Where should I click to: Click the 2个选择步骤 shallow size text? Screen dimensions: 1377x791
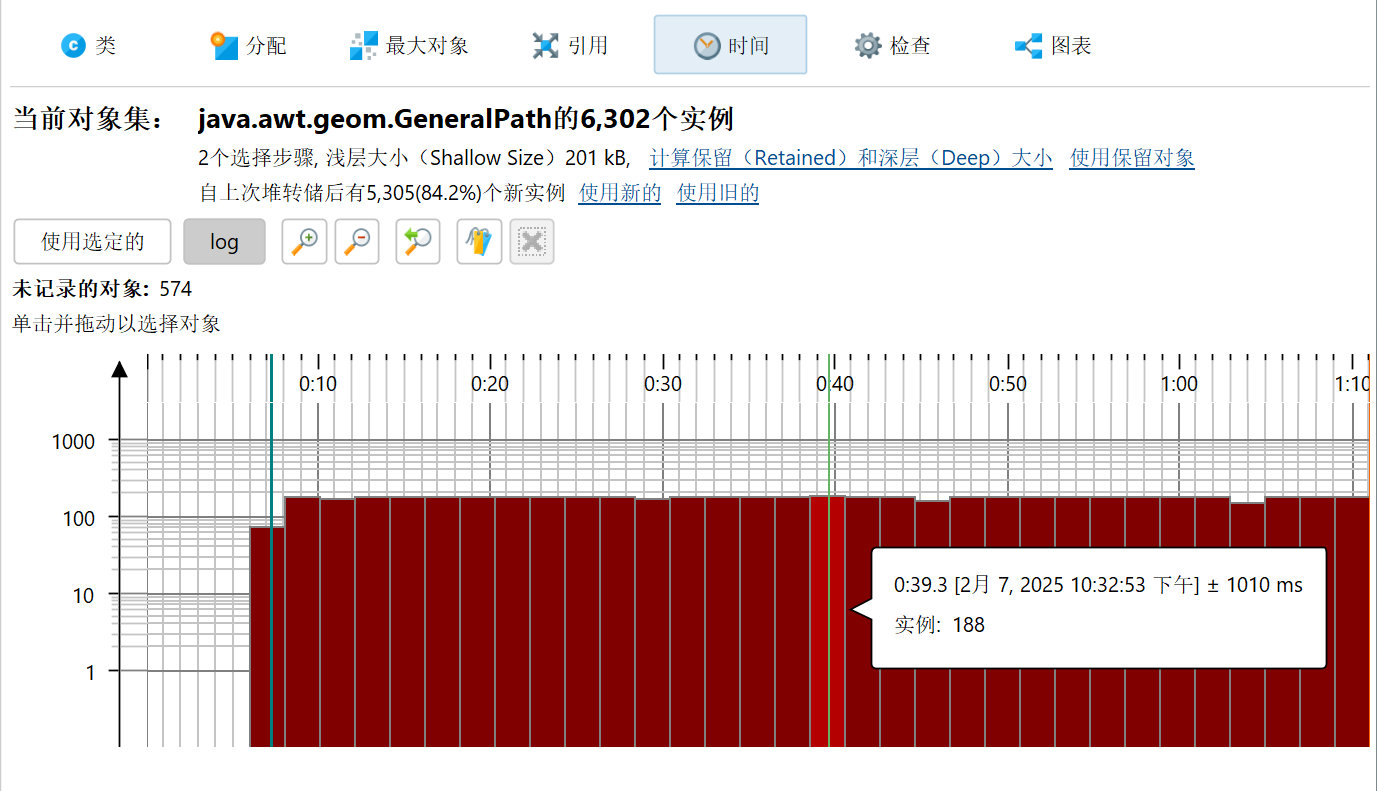414,158
